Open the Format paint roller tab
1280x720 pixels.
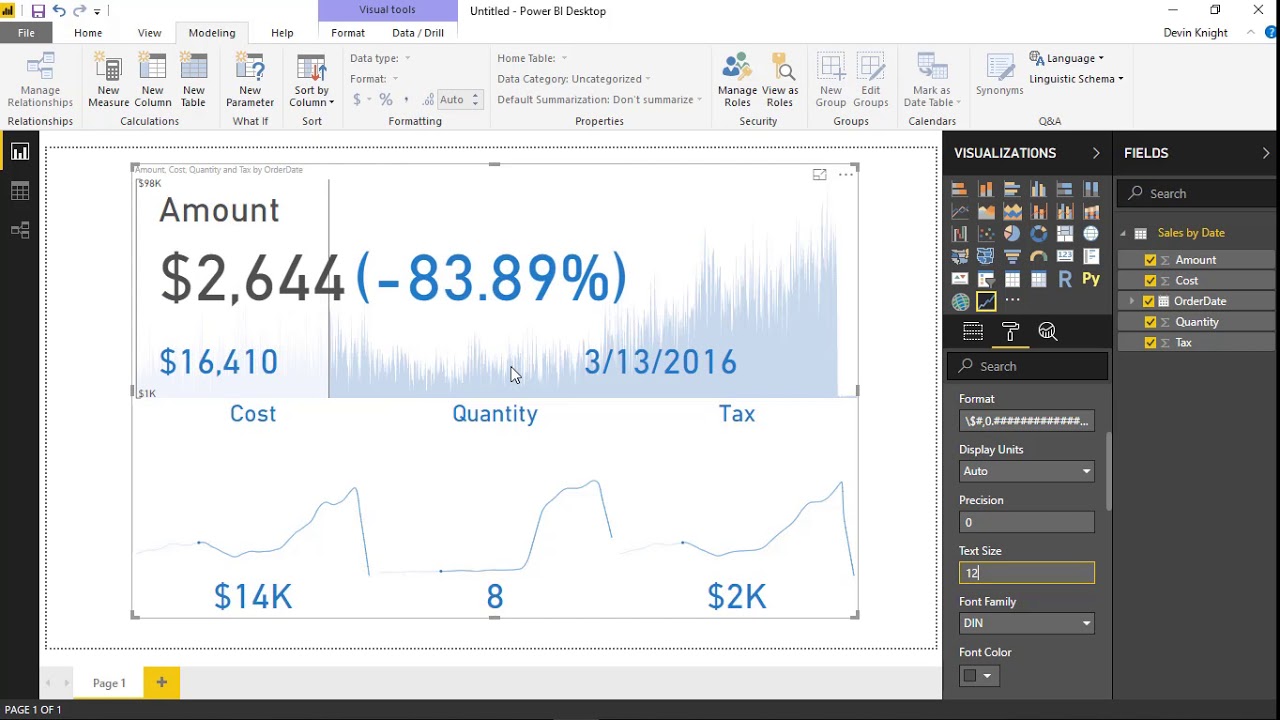1010,332
